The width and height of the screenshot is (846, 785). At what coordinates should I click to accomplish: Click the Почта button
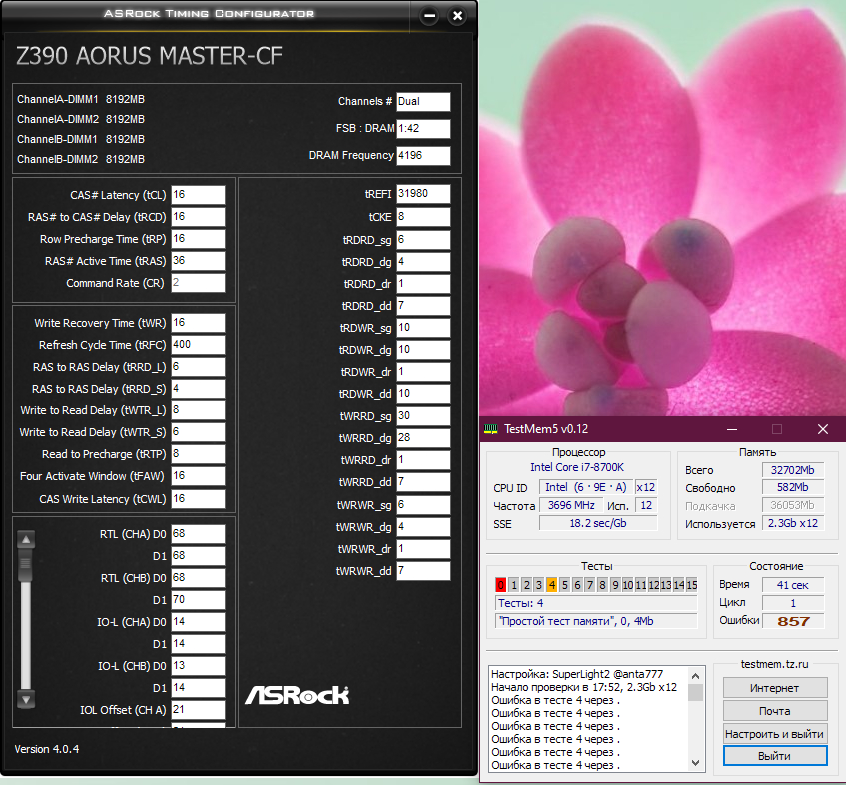[x=775, y=711]
